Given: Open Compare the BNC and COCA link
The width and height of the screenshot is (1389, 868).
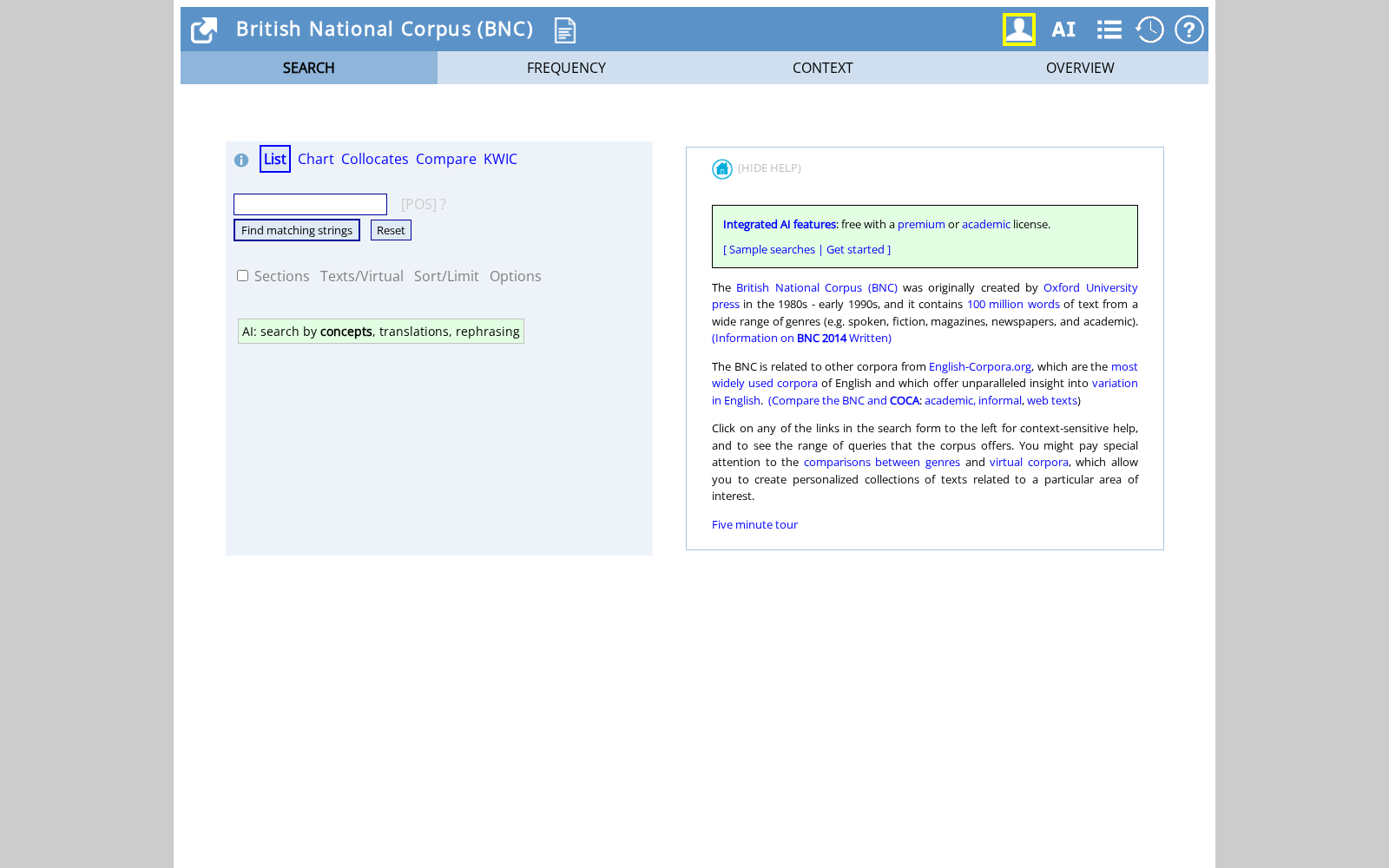Looking at the screenshot, I should 846,401.
